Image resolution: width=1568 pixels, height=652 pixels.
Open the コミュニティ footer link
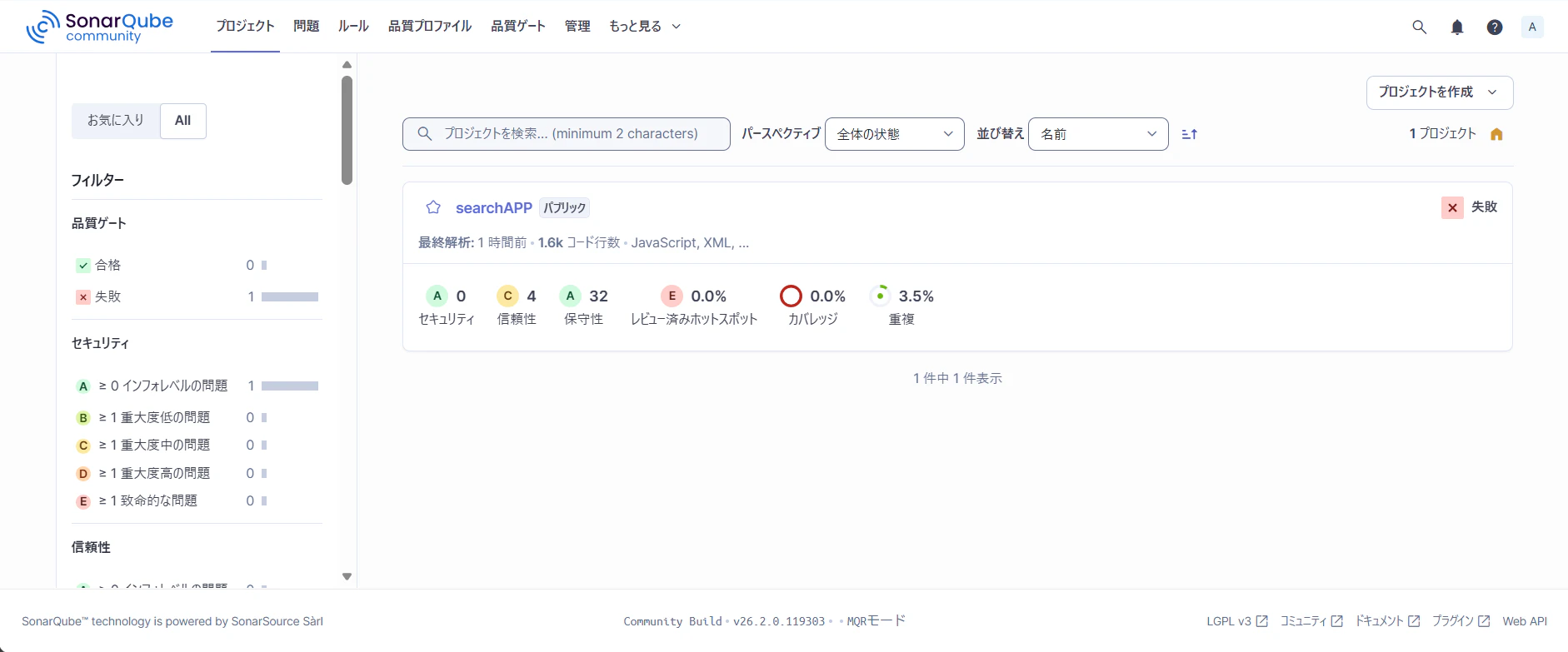click(x=1311, y=621)
